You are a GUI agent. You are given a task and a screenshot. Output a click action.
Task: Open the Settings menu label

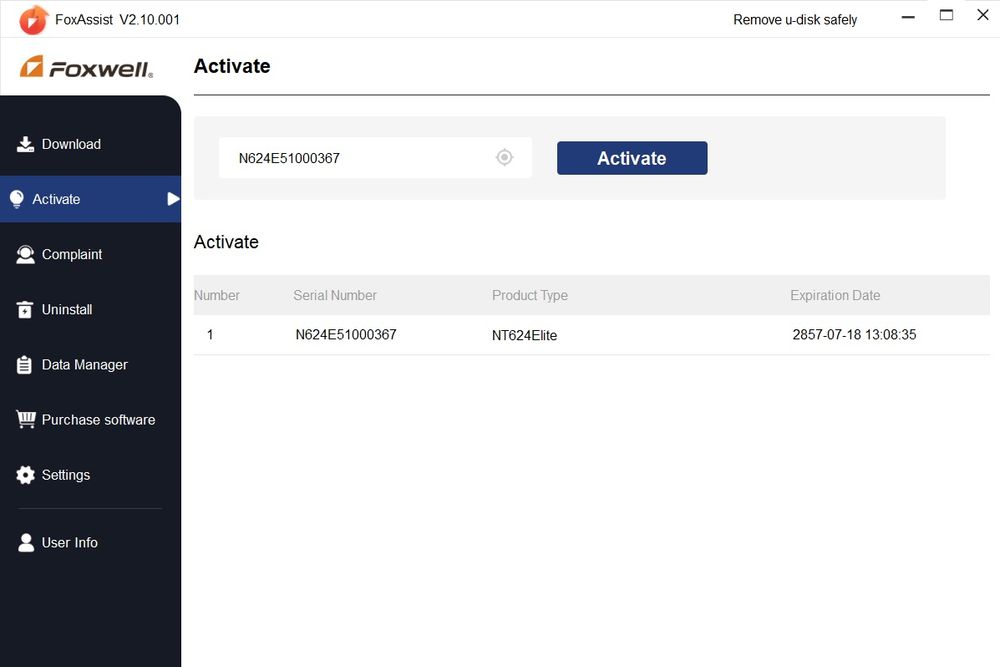[x=66, y=475]
